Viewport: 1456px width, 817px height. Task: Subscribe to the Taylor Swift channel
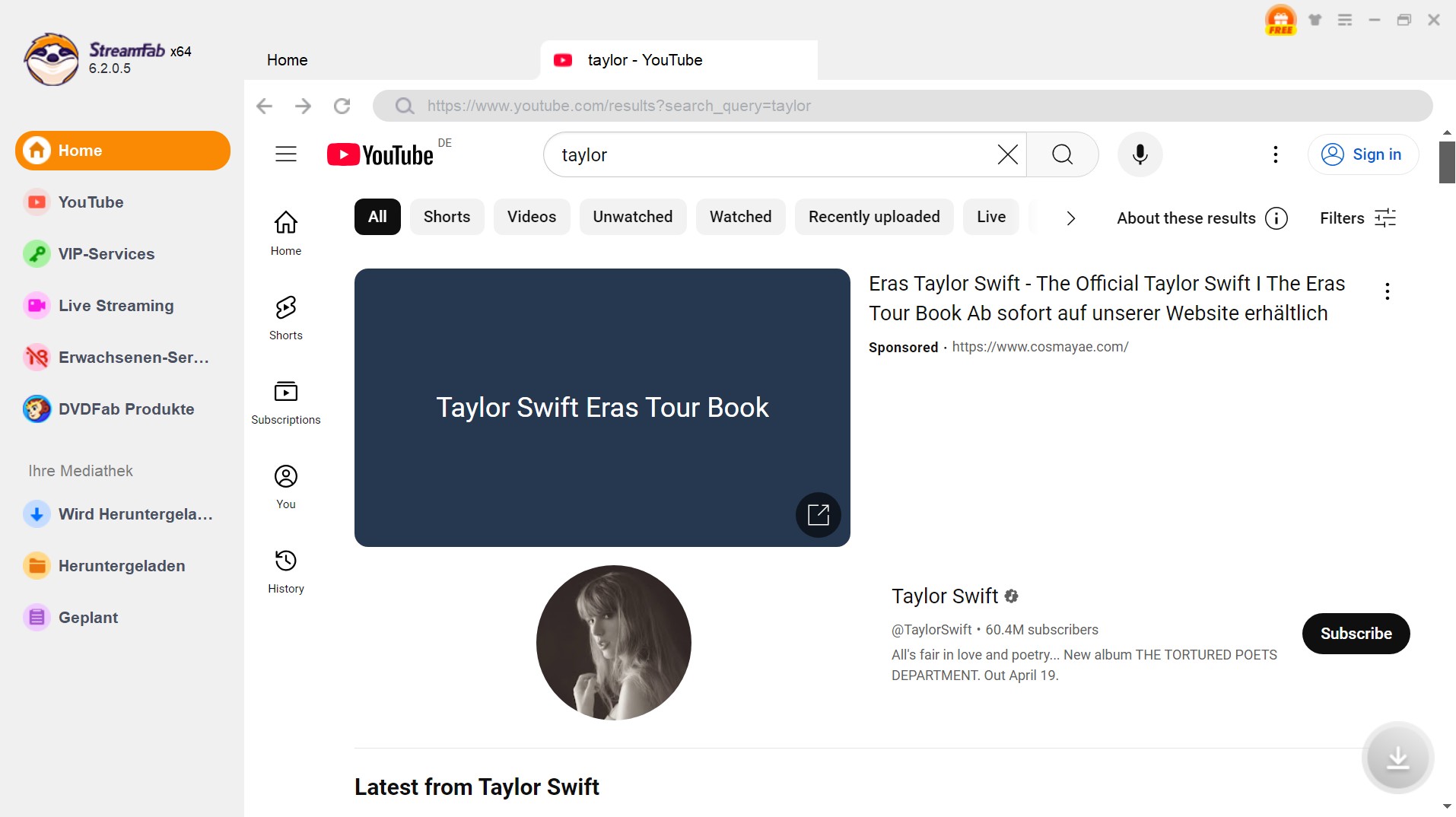1356,634
